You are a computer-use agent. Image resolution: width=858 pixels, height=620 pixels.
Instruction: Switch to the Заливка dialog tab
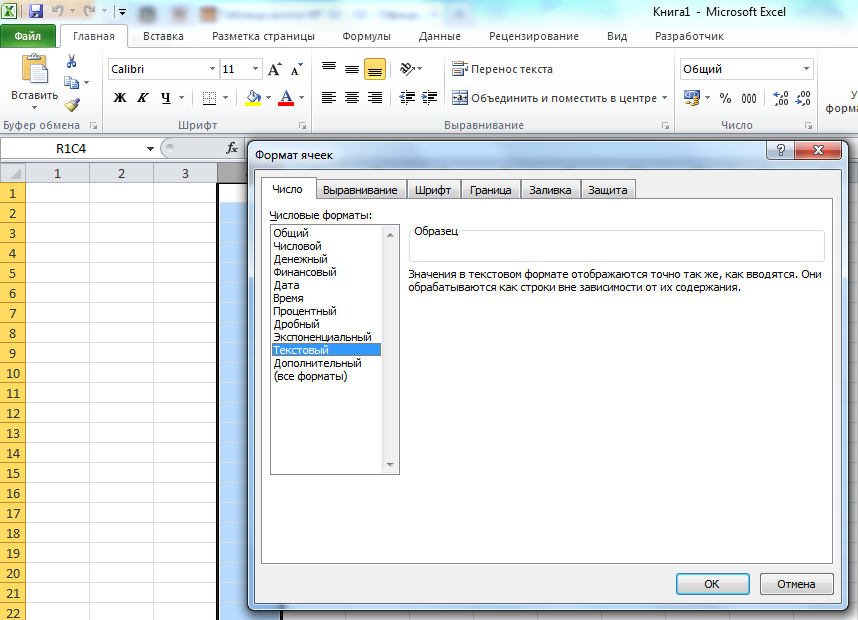pyautogui.click(x=550, y=190)
